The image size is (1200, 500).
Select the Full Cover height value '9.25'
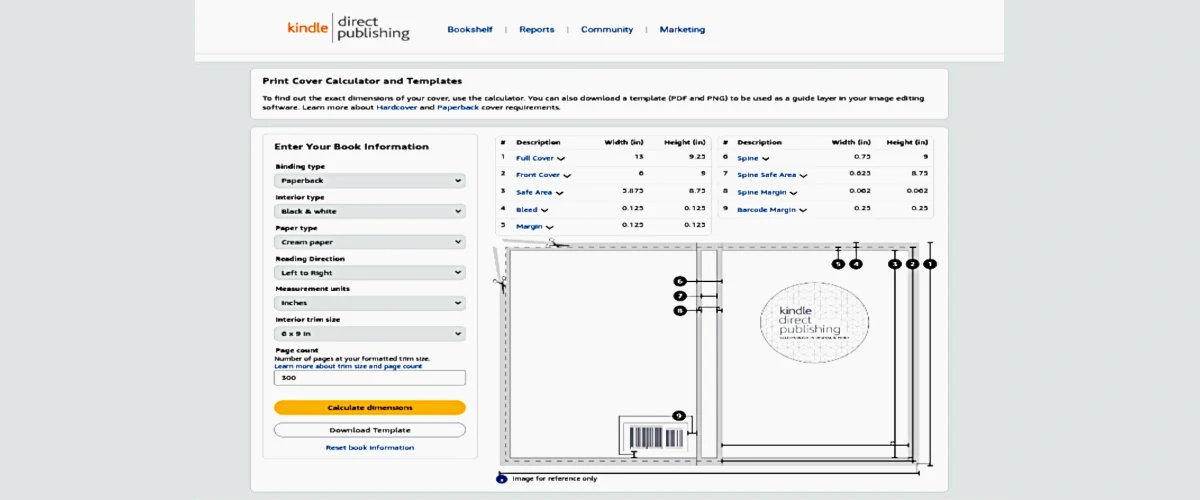pyautogui.click(x=698, y=158)
